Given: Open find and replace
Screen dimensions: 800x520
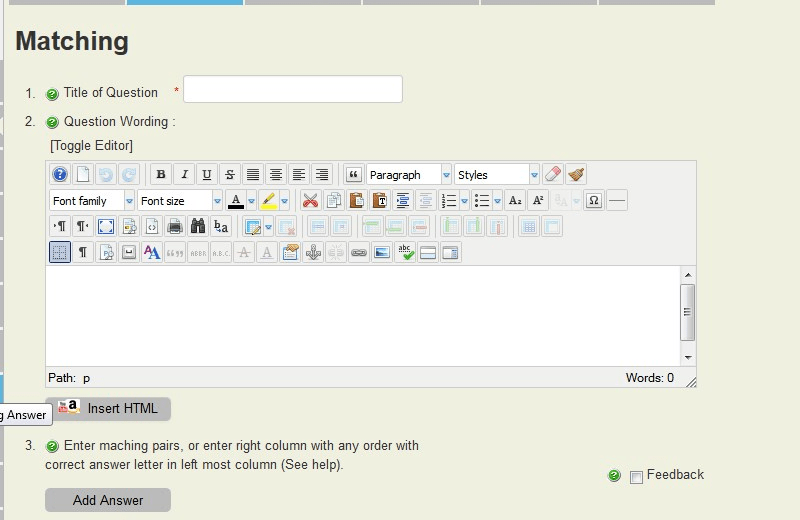Looking at the screenshot, I should point(221,227).
